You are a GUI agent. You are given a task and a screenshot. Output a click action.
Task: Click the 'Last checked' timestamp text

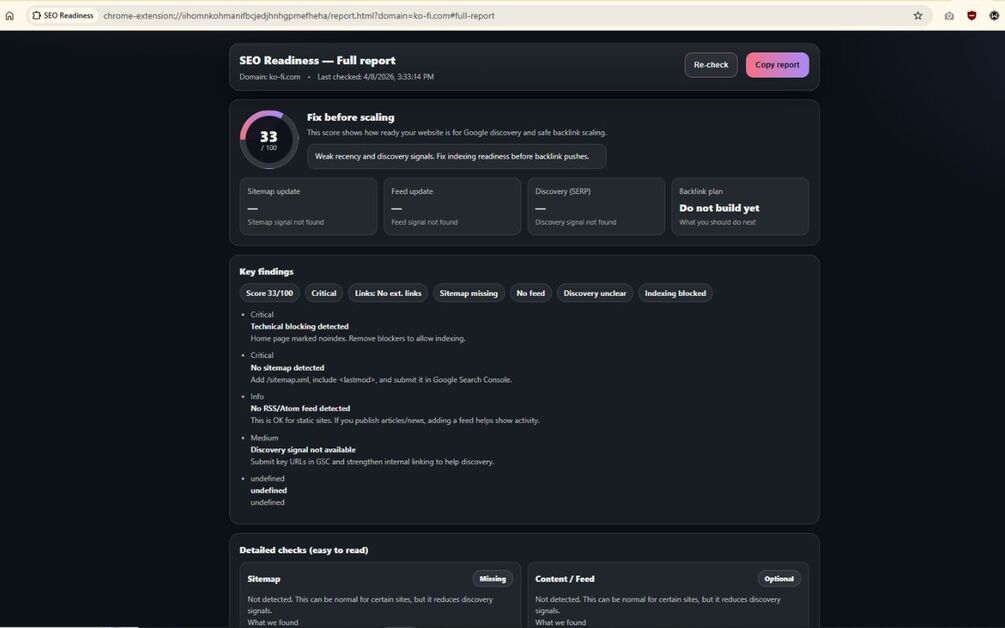(x=376, y=77)
